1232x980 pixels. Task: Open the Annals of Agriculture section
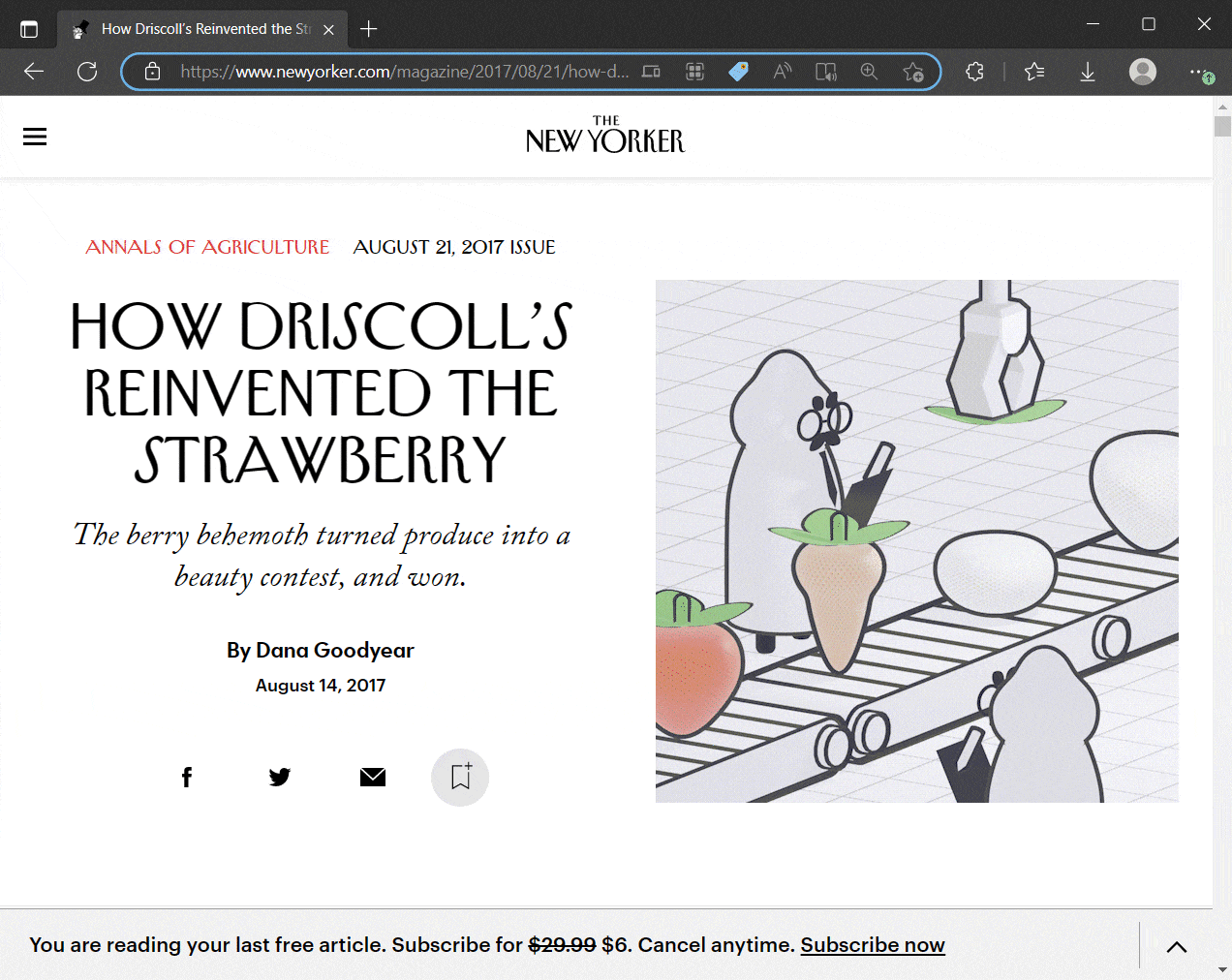[207, 247]
